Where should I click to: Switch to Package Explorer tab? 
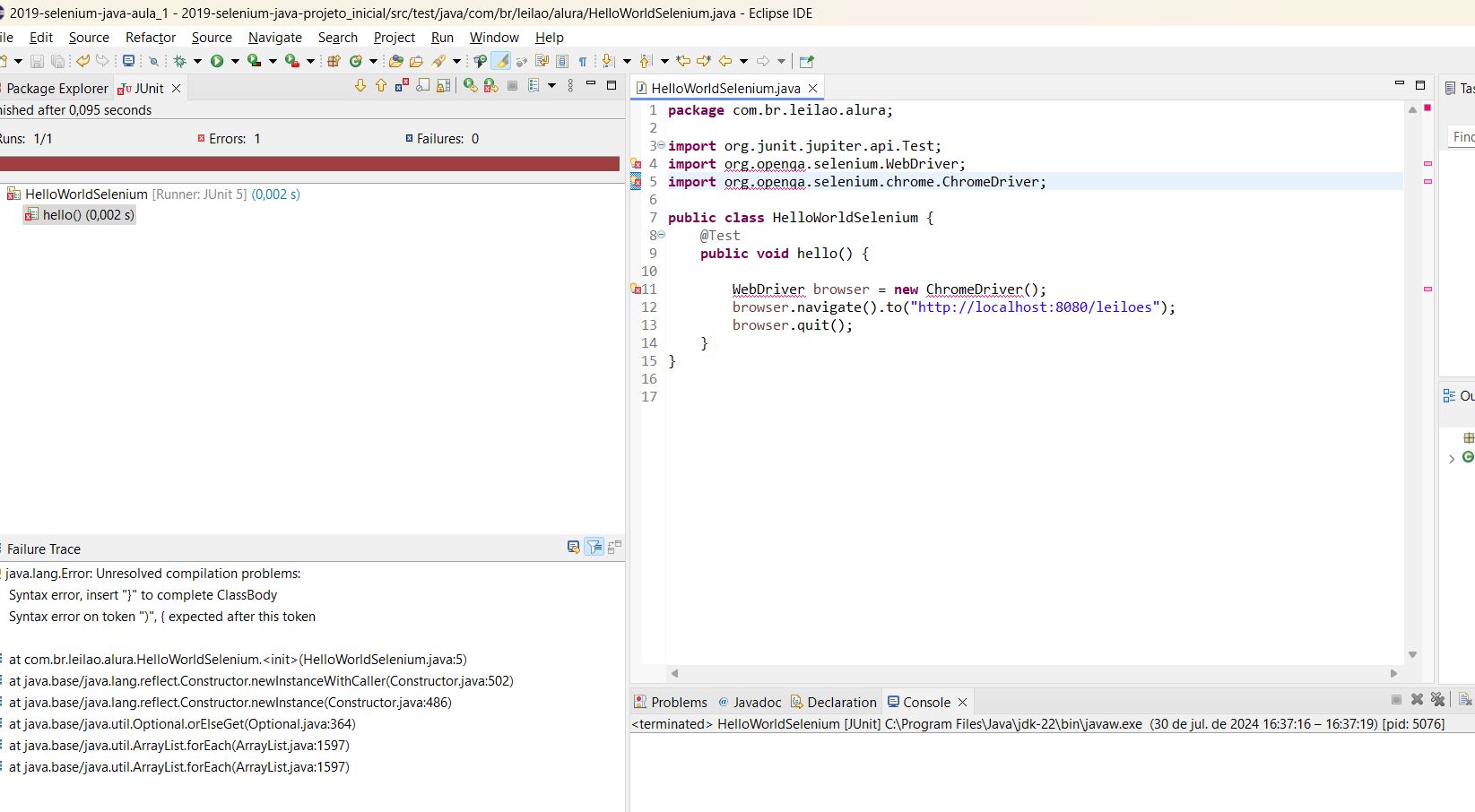tap(56, 88)
